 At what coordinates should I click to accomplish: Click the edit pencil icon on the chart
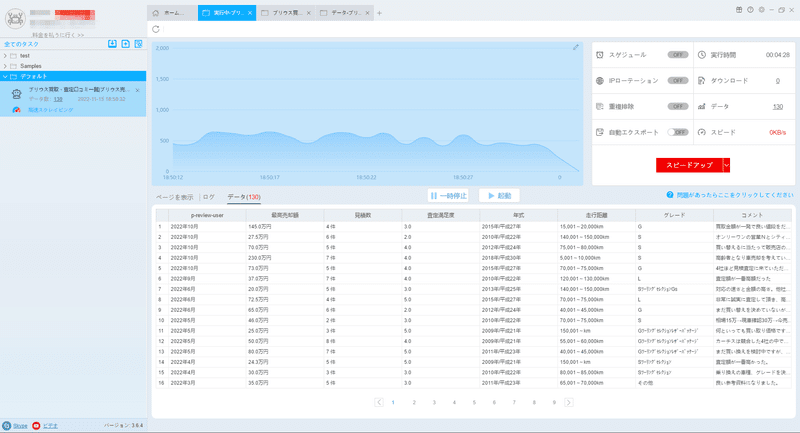[x=576, y=47]
